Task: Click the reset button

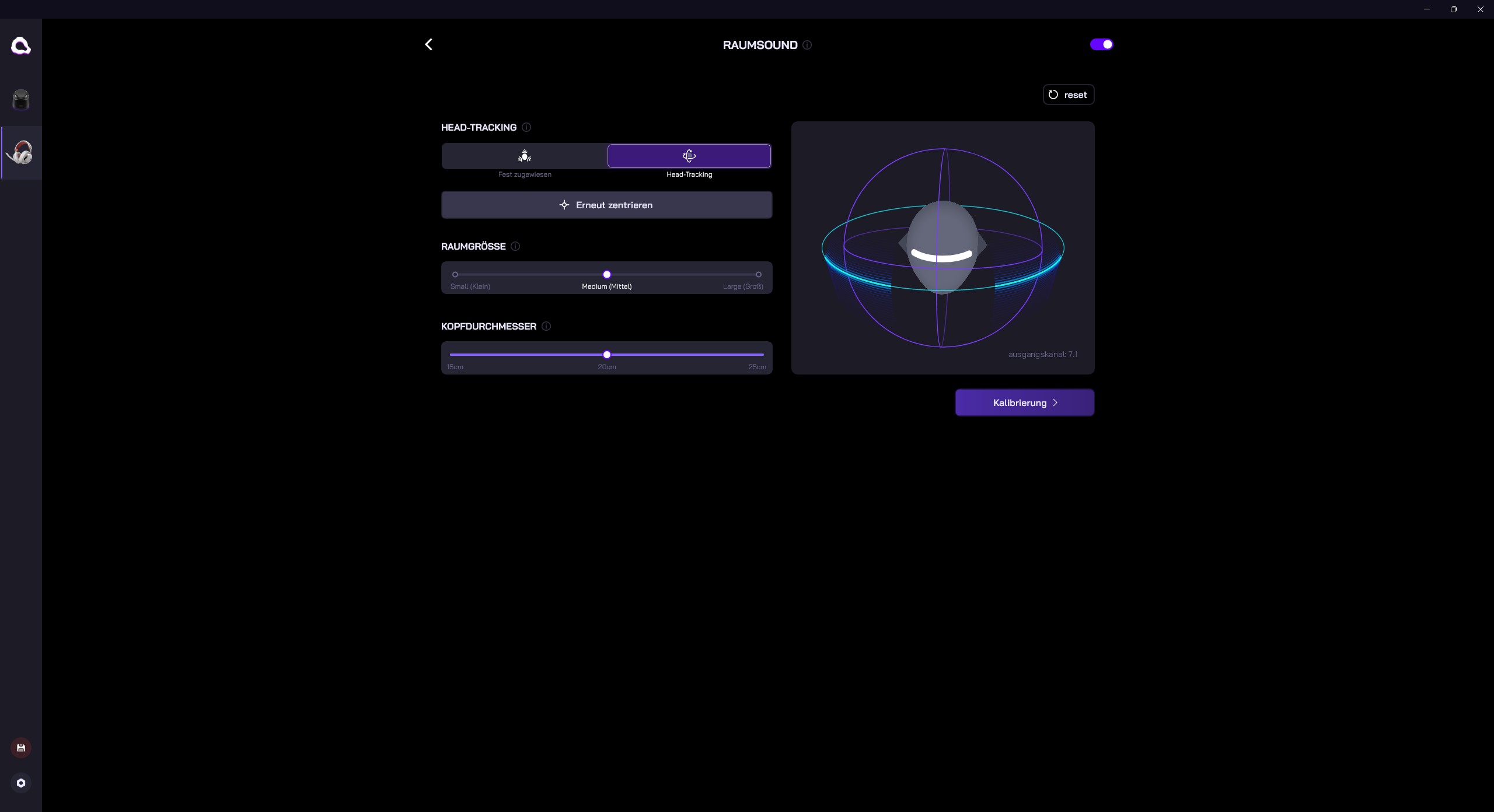Action: click(x=1068, y=94)
